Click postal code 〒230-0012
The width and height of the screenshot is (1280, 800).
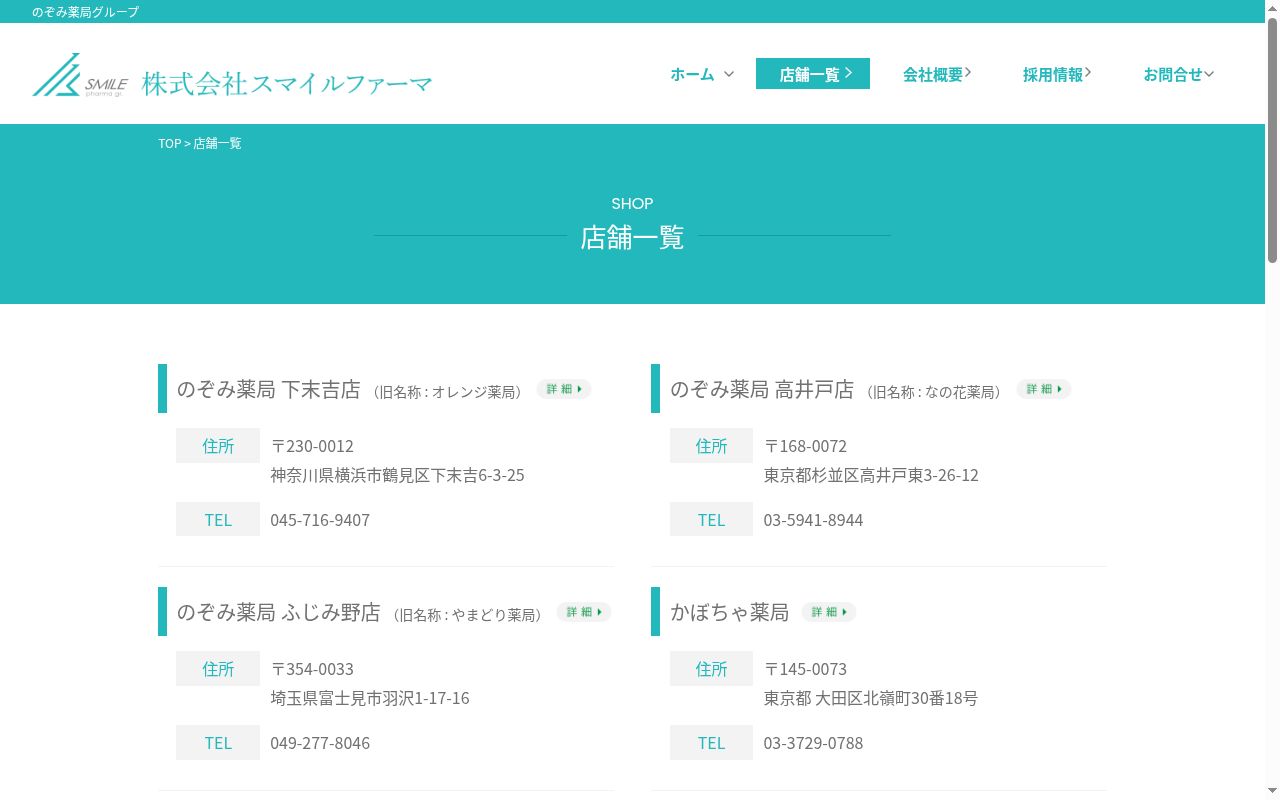[312, 446]
